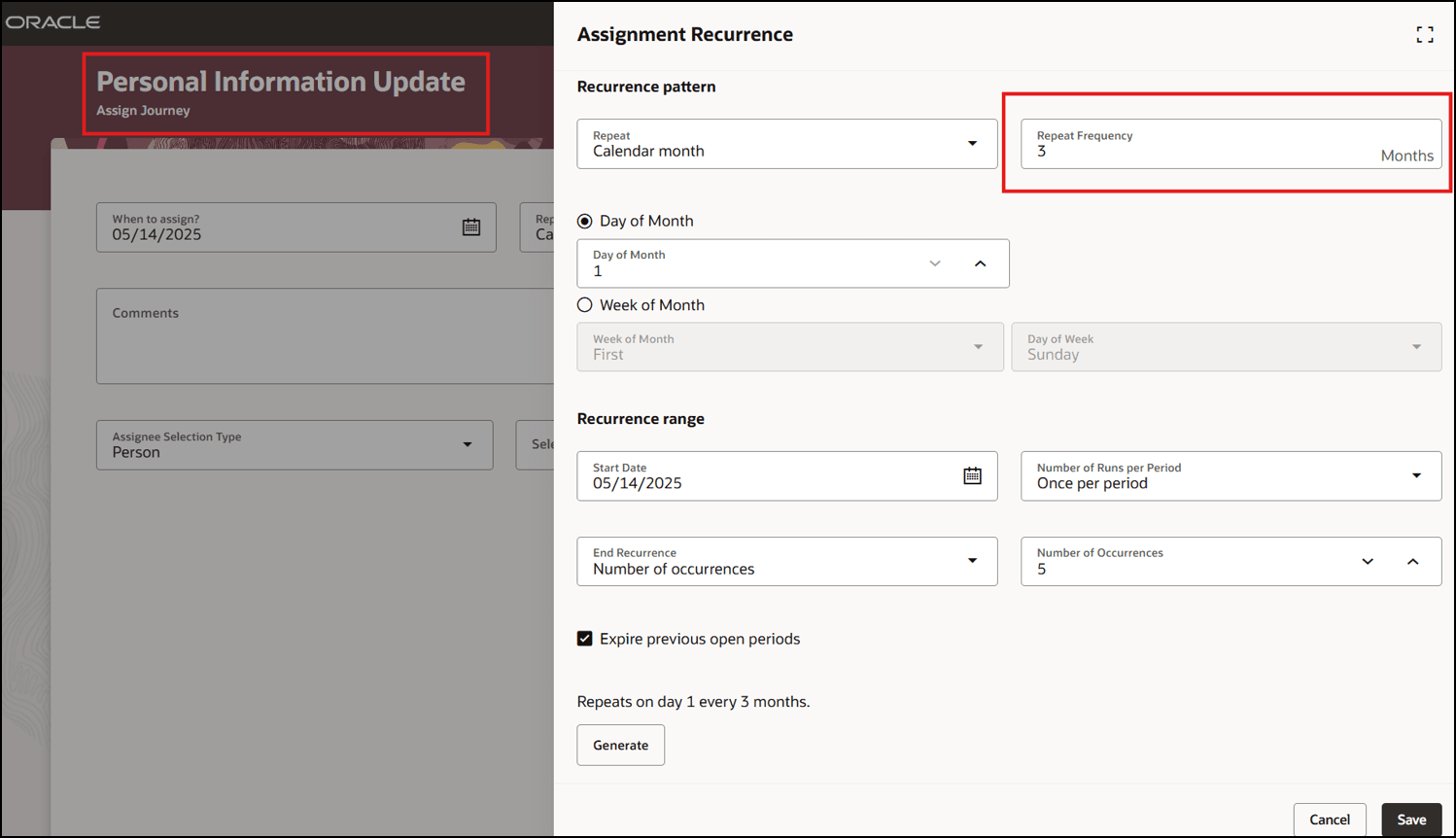Click the When to assign date field
Screen dimensions: 1456x838
pos(296,227)
